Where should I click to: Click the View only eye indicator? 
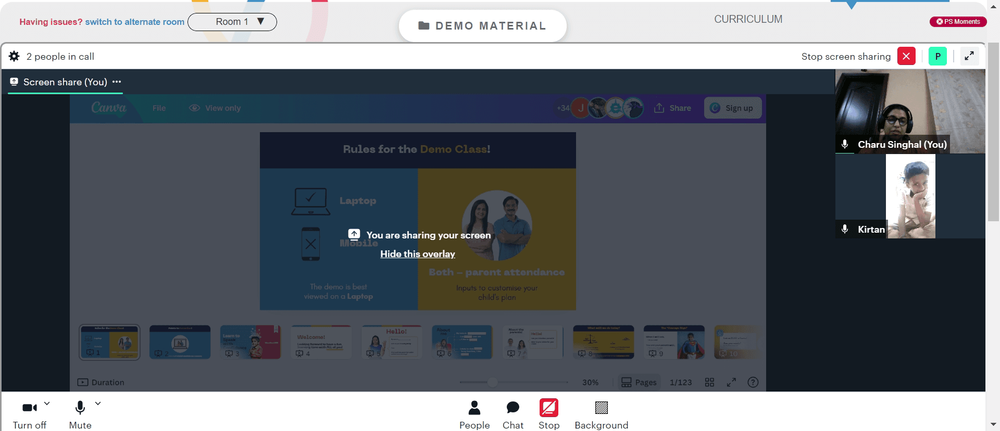pos(215,108)
